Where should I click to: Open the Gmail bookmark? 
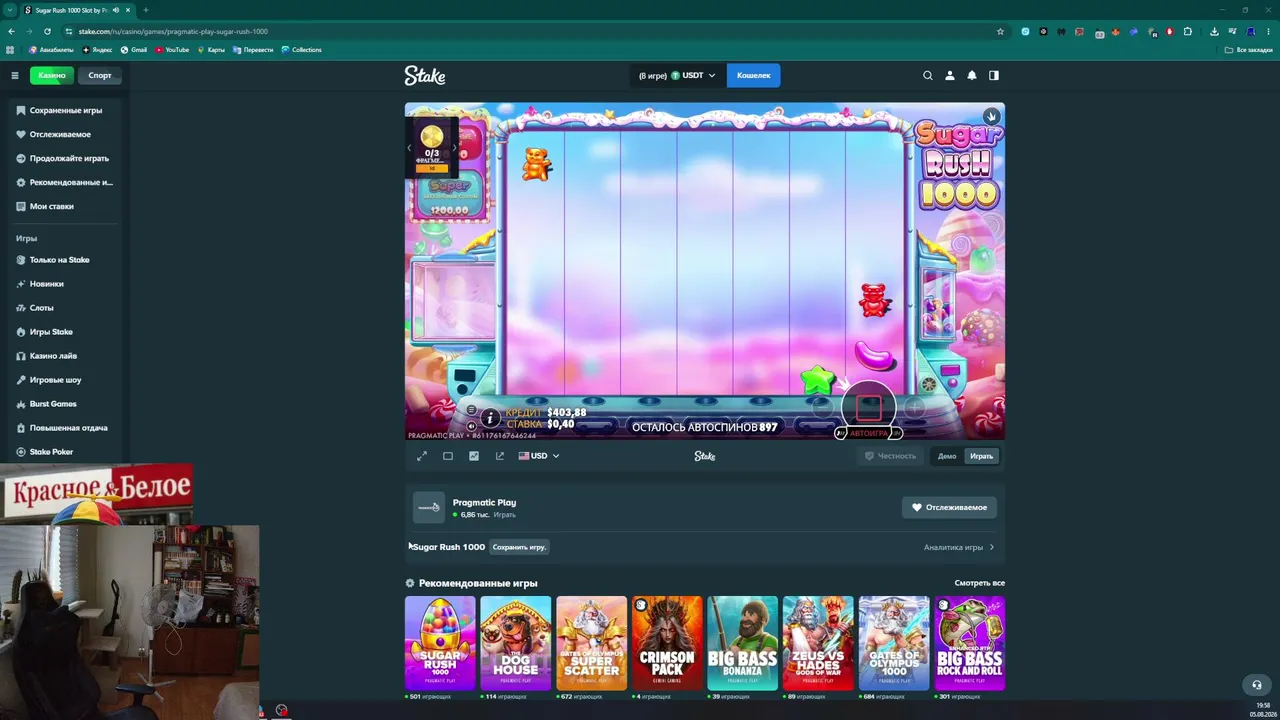tap(134, 50)
